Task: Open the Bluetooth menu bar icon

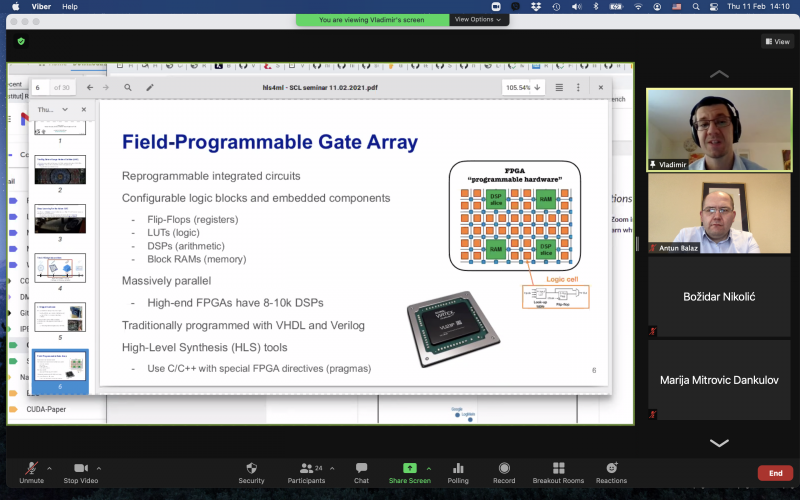Action: 595,7
